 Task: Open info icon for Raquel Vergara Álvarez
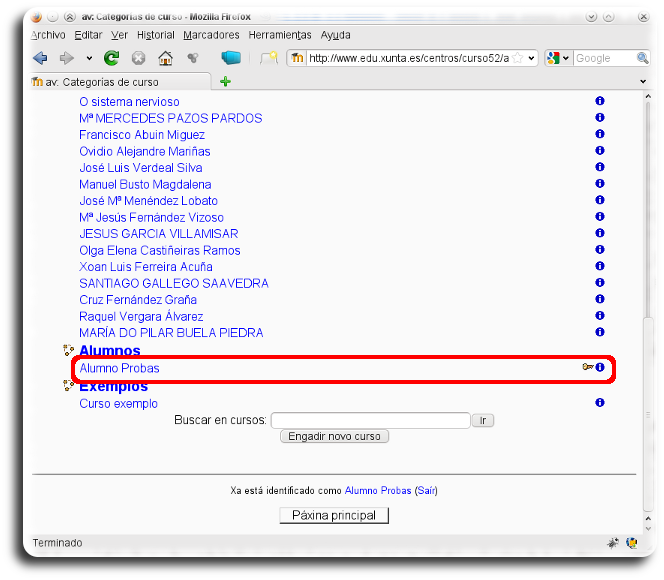click(600, 316)
